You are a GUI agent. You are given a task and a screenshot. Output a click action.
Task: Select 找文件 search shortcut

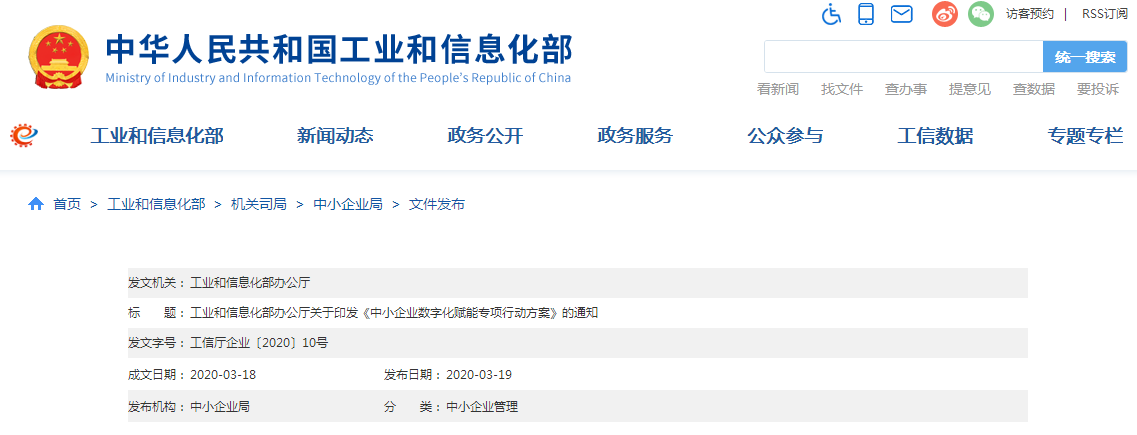point(842,89)
